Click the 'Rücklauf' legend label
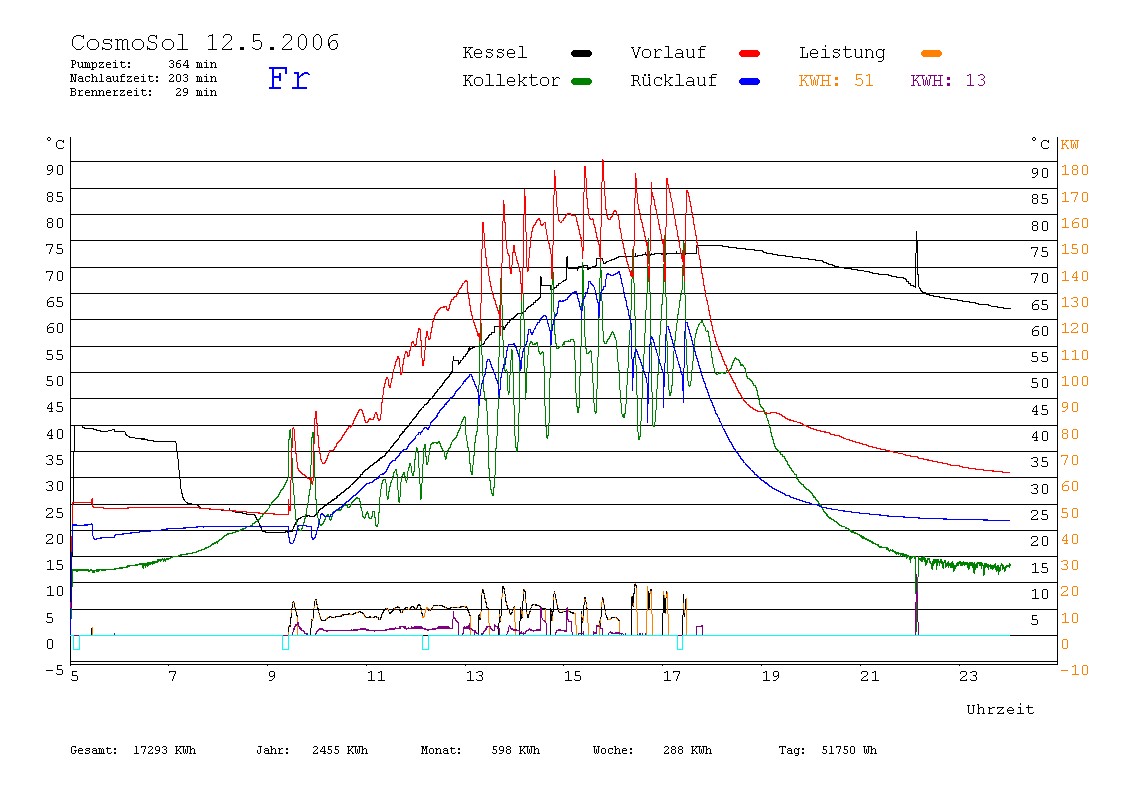 pyautogui.click(x=674, y=81)
